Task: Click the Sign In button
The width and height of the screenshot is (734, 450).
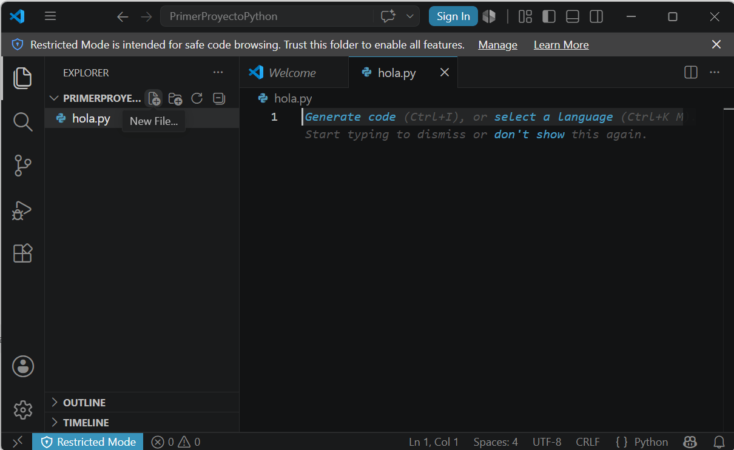Action: pos(453,16)
